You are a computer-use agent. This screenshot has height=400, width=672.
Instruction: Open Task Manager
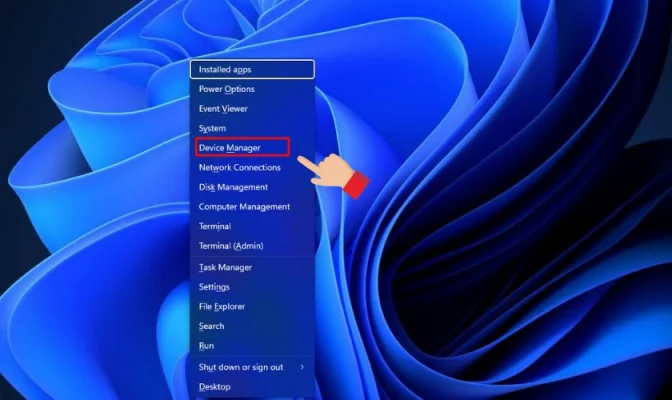(x=225, y=268)
